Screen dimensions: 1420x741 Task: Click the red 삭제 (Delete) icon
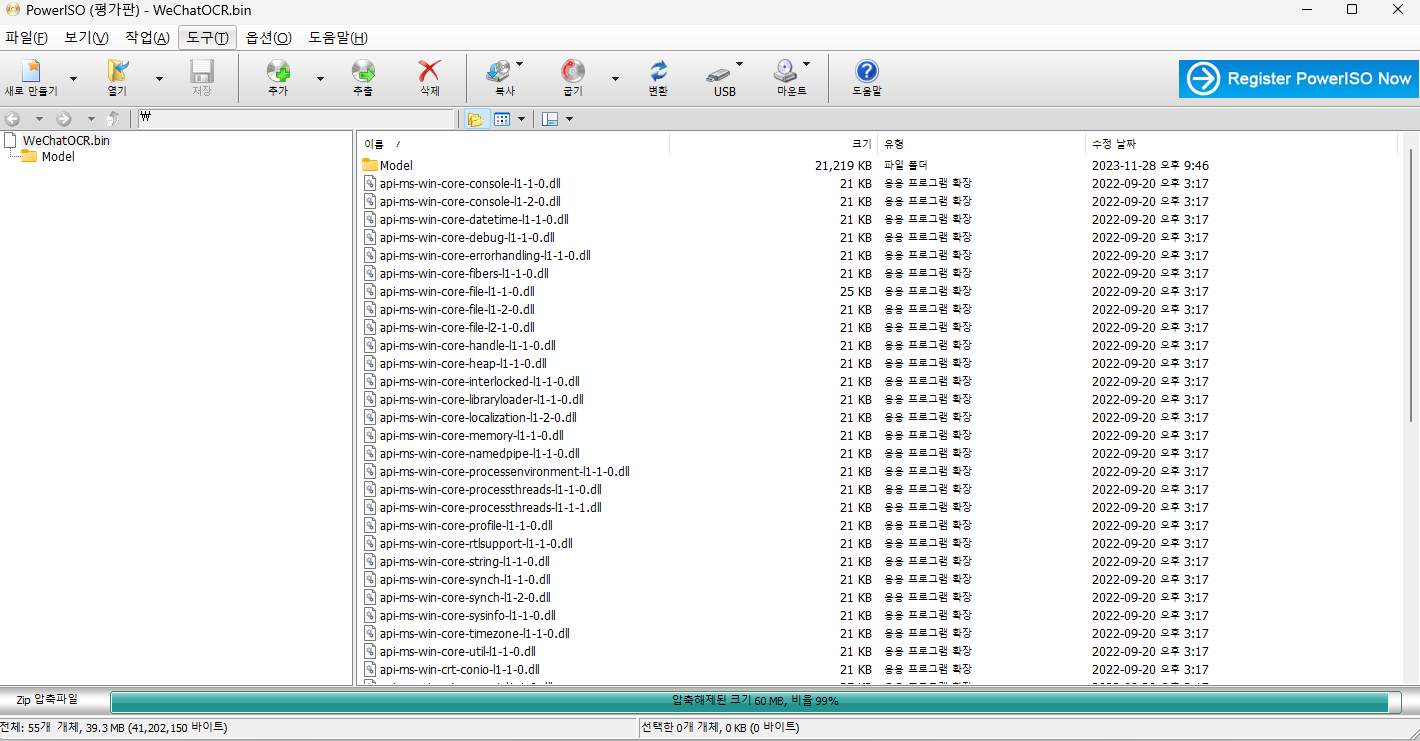[428, 77]
